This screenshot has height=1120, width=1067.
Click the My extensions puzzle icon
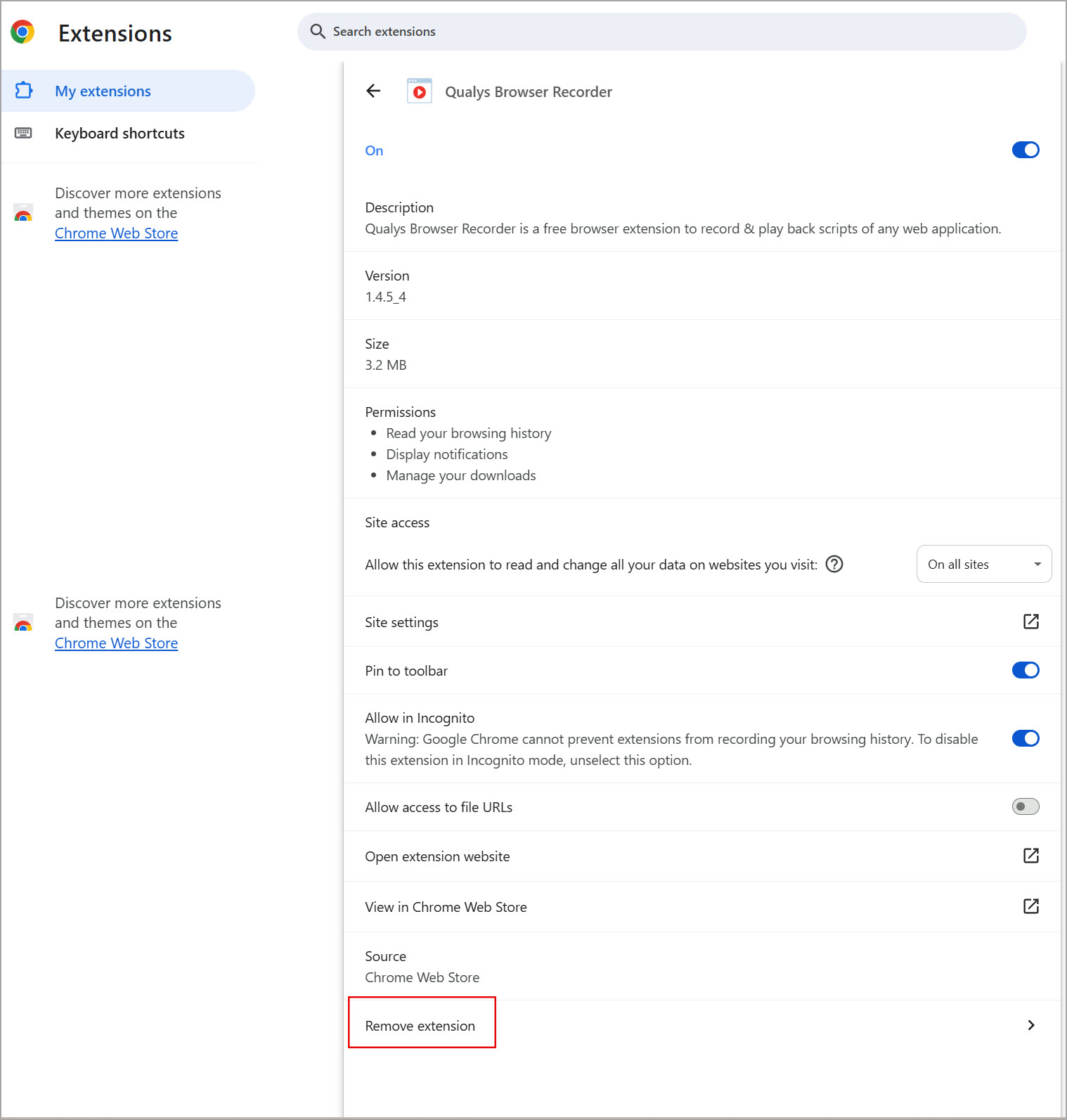[24, 91]
